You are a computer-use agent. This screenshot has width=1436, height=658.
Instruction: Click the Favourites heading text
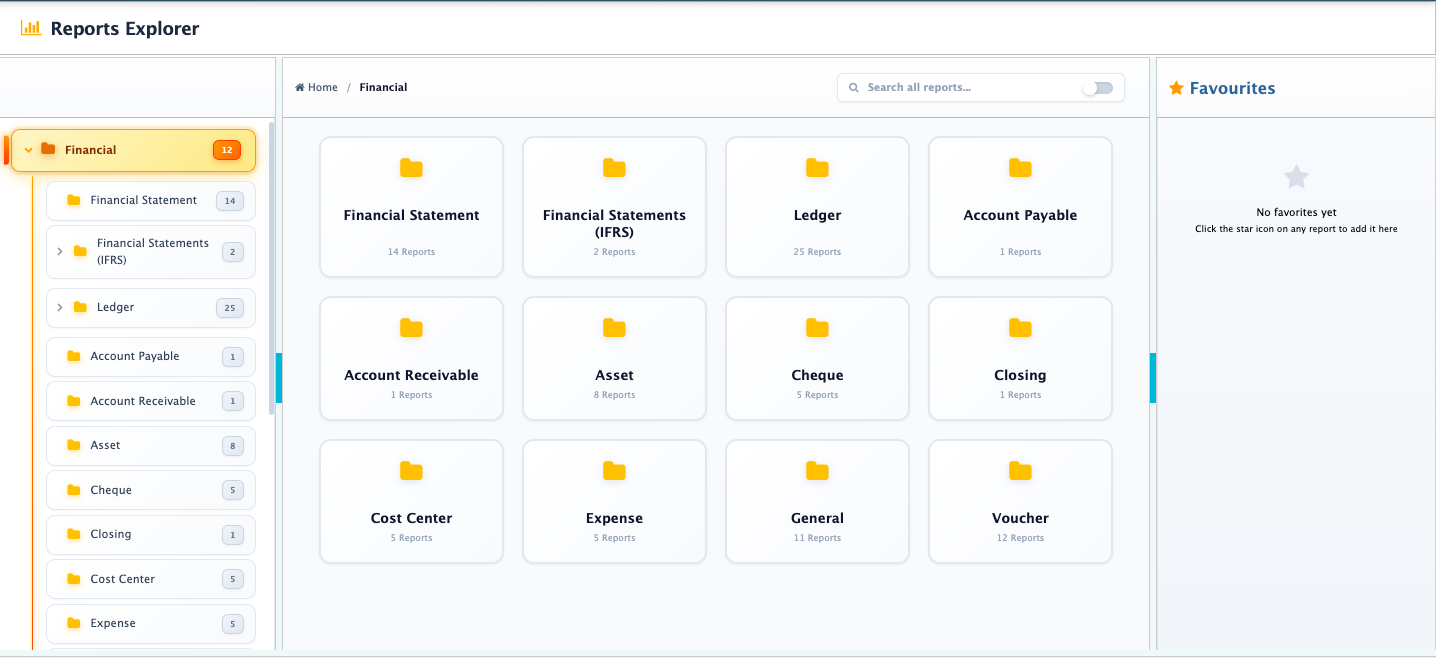point(1232,88)
